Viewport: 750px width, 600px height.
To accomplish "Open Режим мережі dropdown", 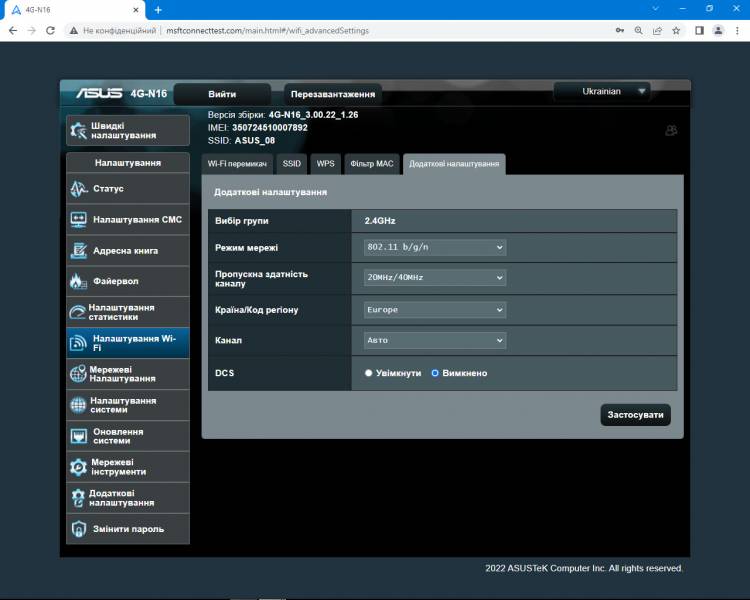I will coord(435,247).
